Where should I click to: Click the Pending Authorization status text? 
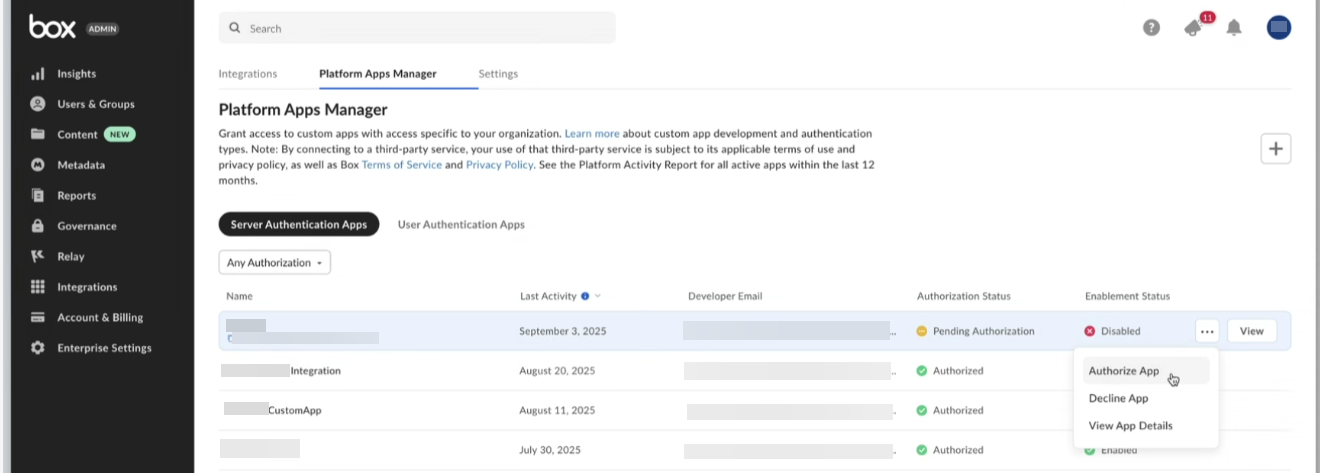[984, 331]
